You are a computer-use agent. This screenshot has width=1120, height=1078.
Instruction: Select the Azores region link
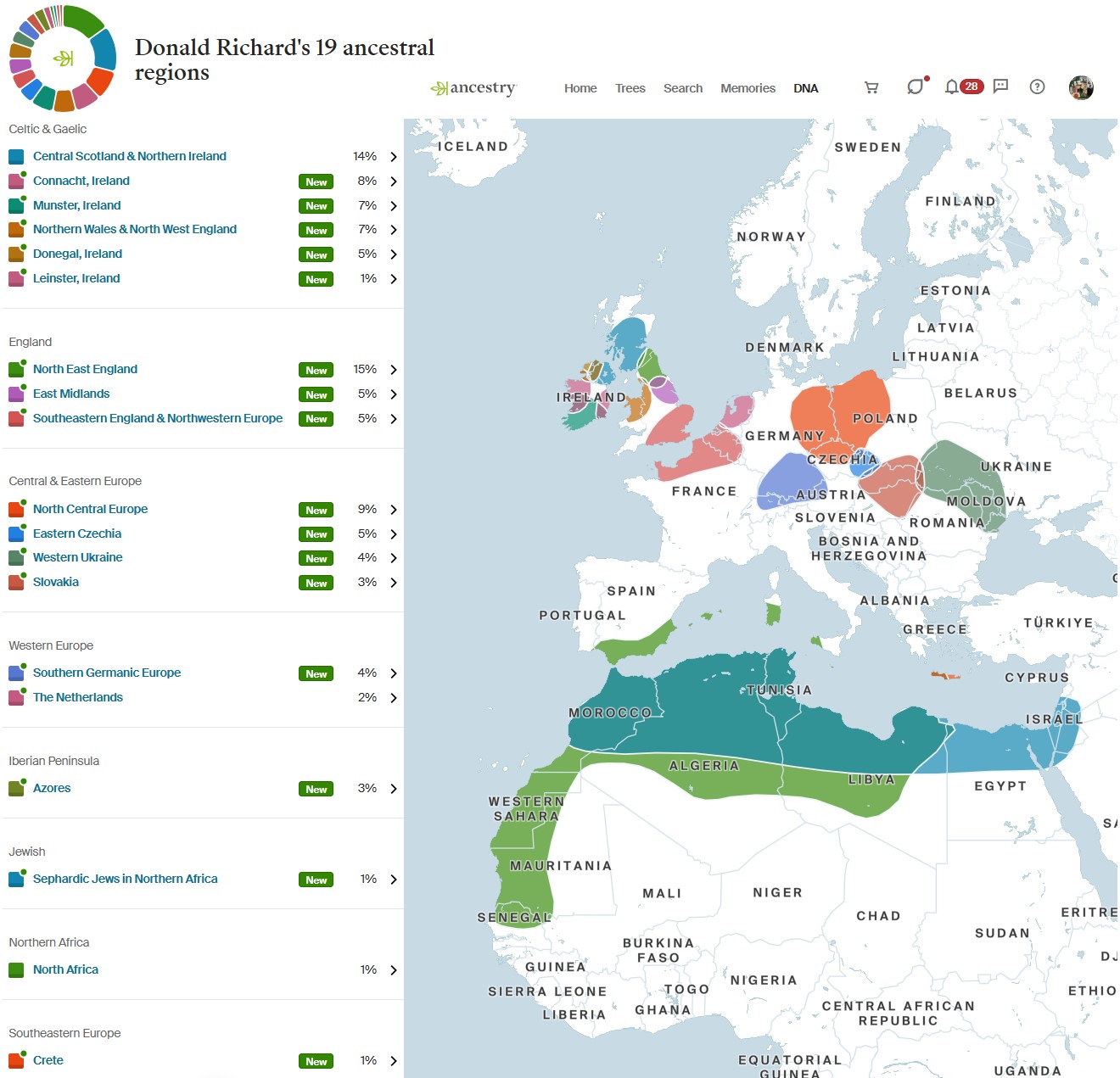[52, 788]
